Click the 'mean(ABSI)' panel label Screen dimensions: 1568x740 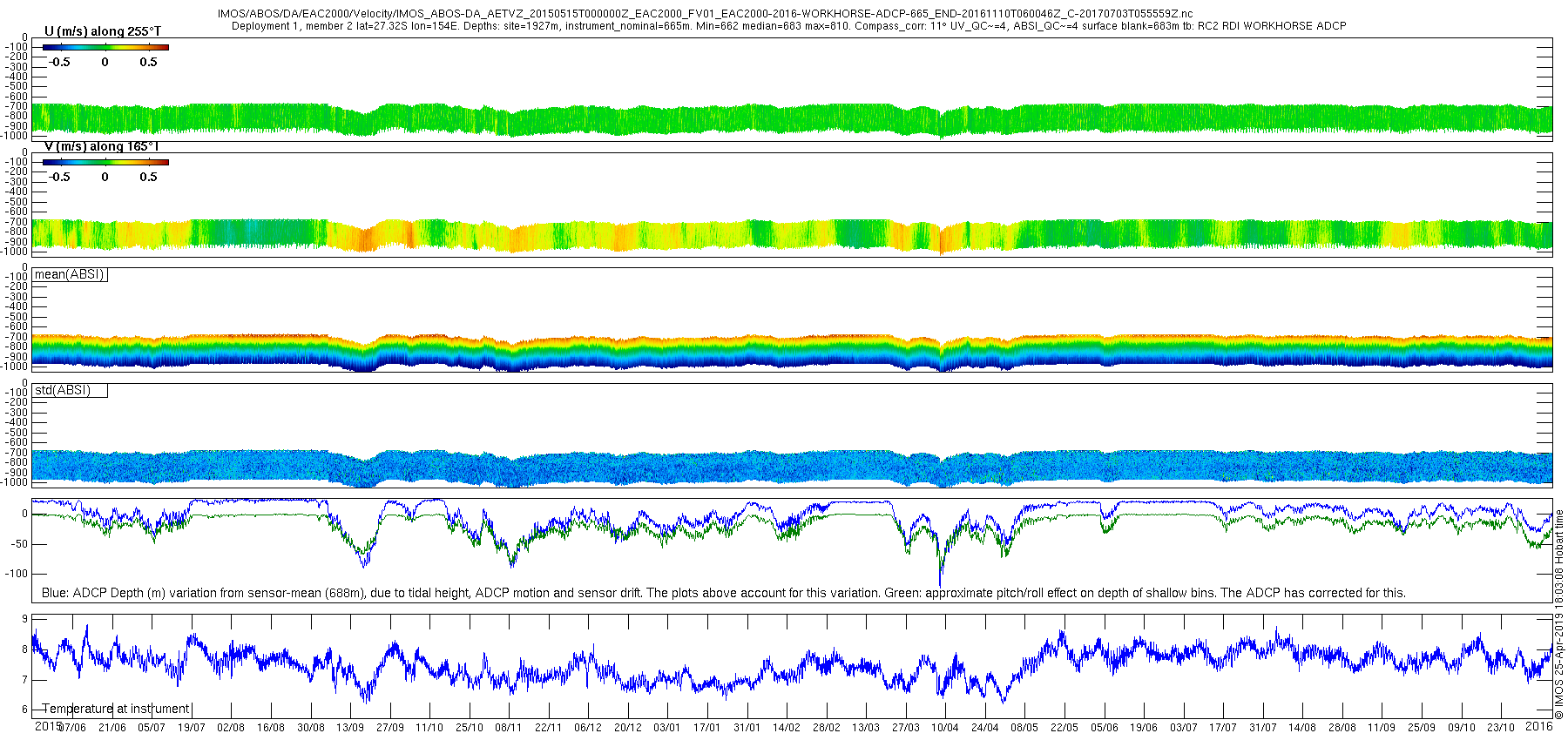[x=70, y=274]
